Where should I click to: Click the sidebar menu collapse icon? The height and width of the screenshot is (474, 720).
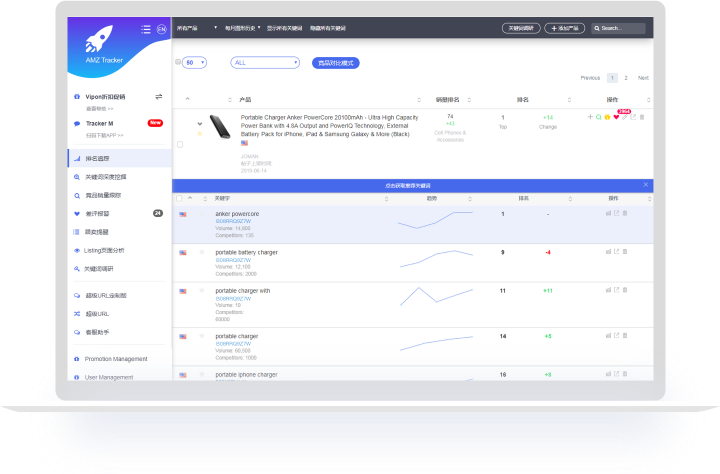pyautogui.click(x=146, y=29)
